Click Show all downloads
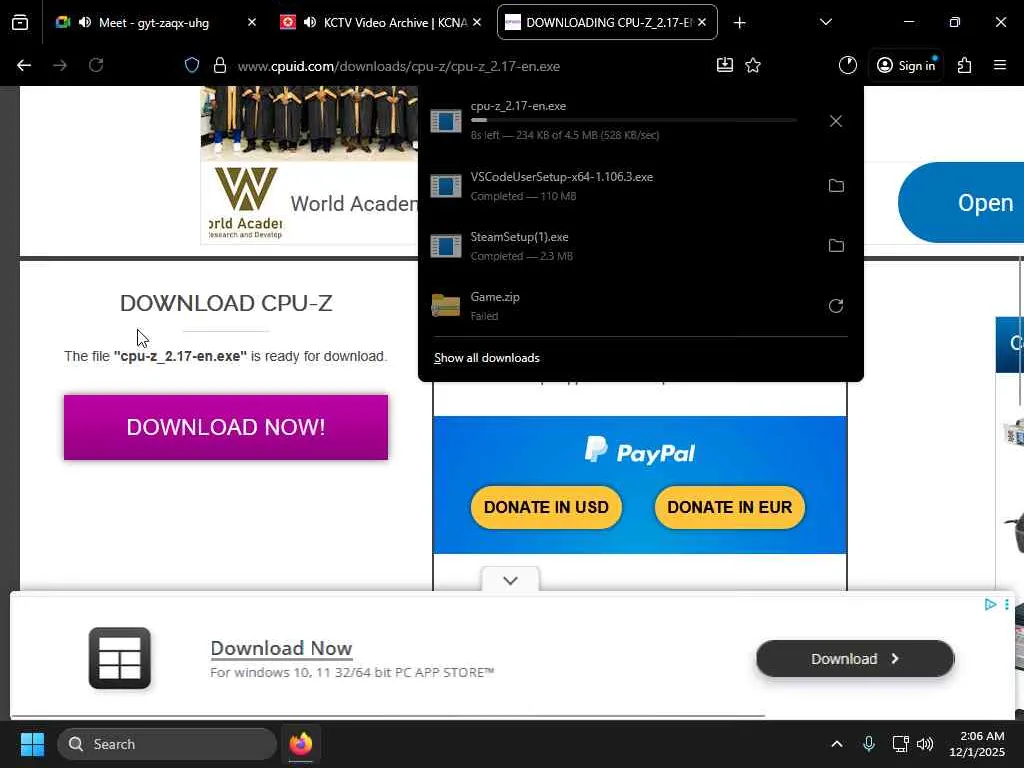Screen dimensions: 1024x768 click(487, 358)
